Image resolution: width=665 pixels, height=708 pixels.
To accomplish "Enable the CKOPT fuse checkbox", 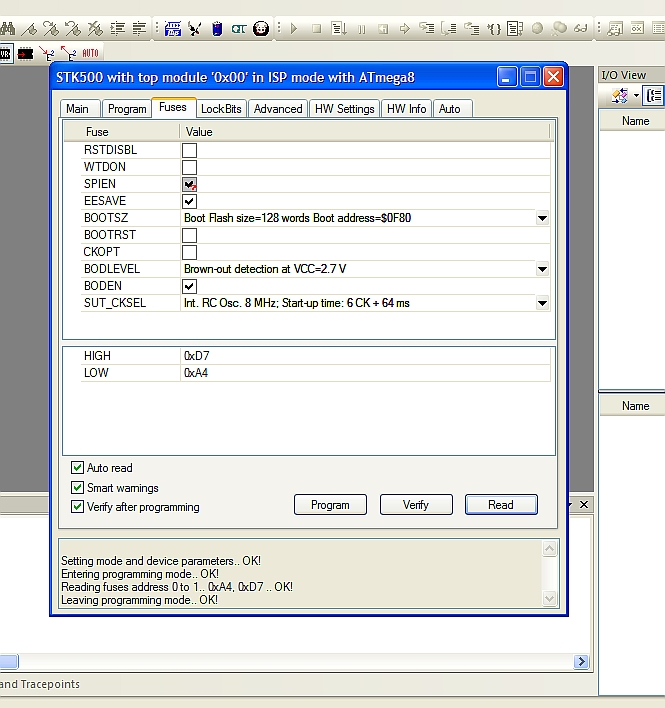I will [189, 252].
